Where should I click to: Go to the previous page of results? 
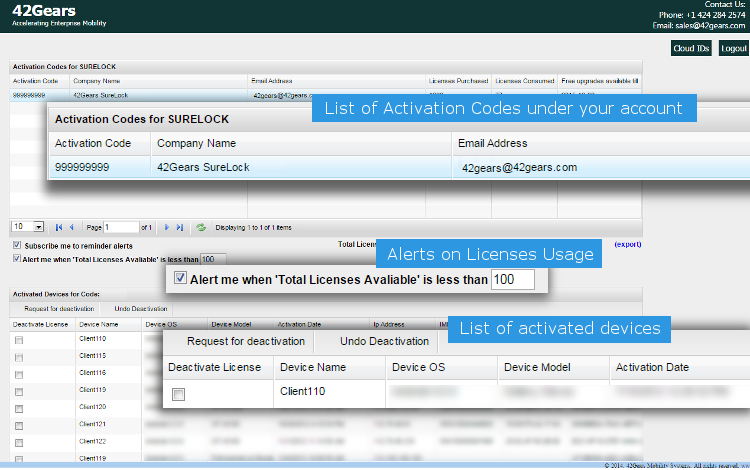tap(72, 228)
